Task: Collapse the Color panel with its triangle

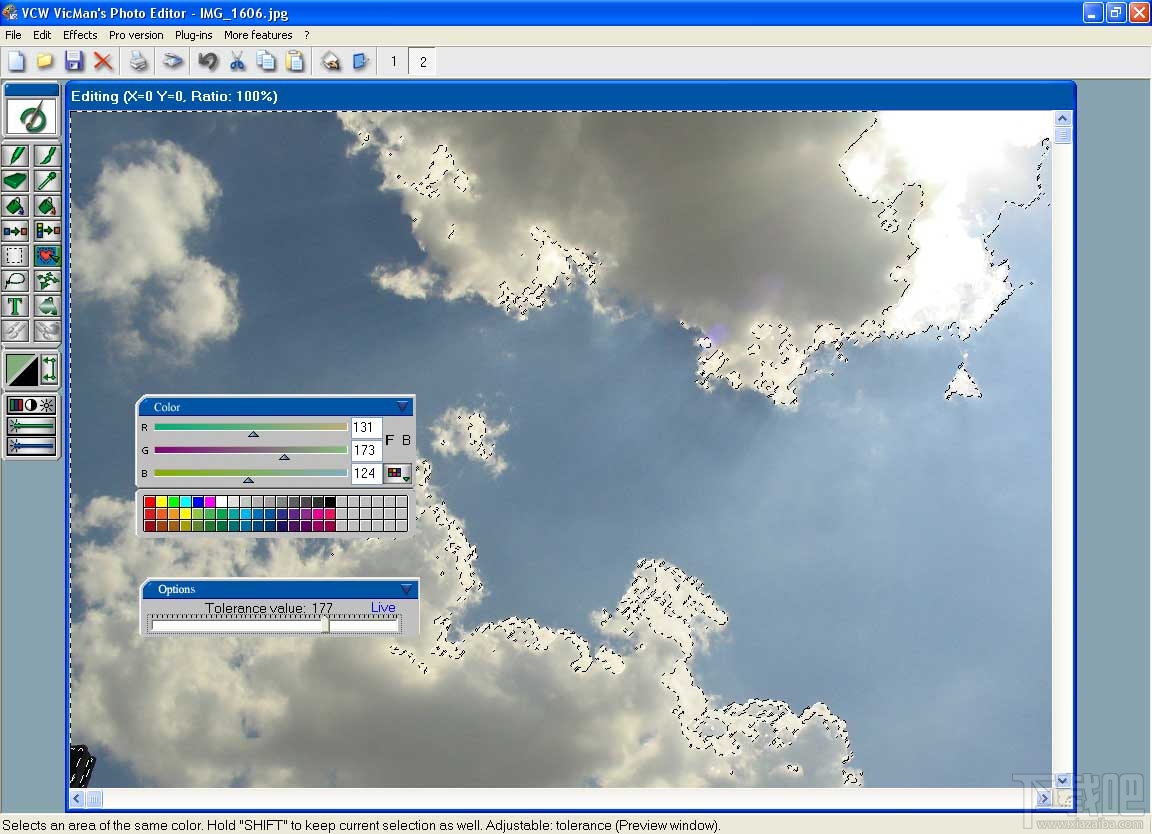Action: pyautogui.click(x=402, y=406)
